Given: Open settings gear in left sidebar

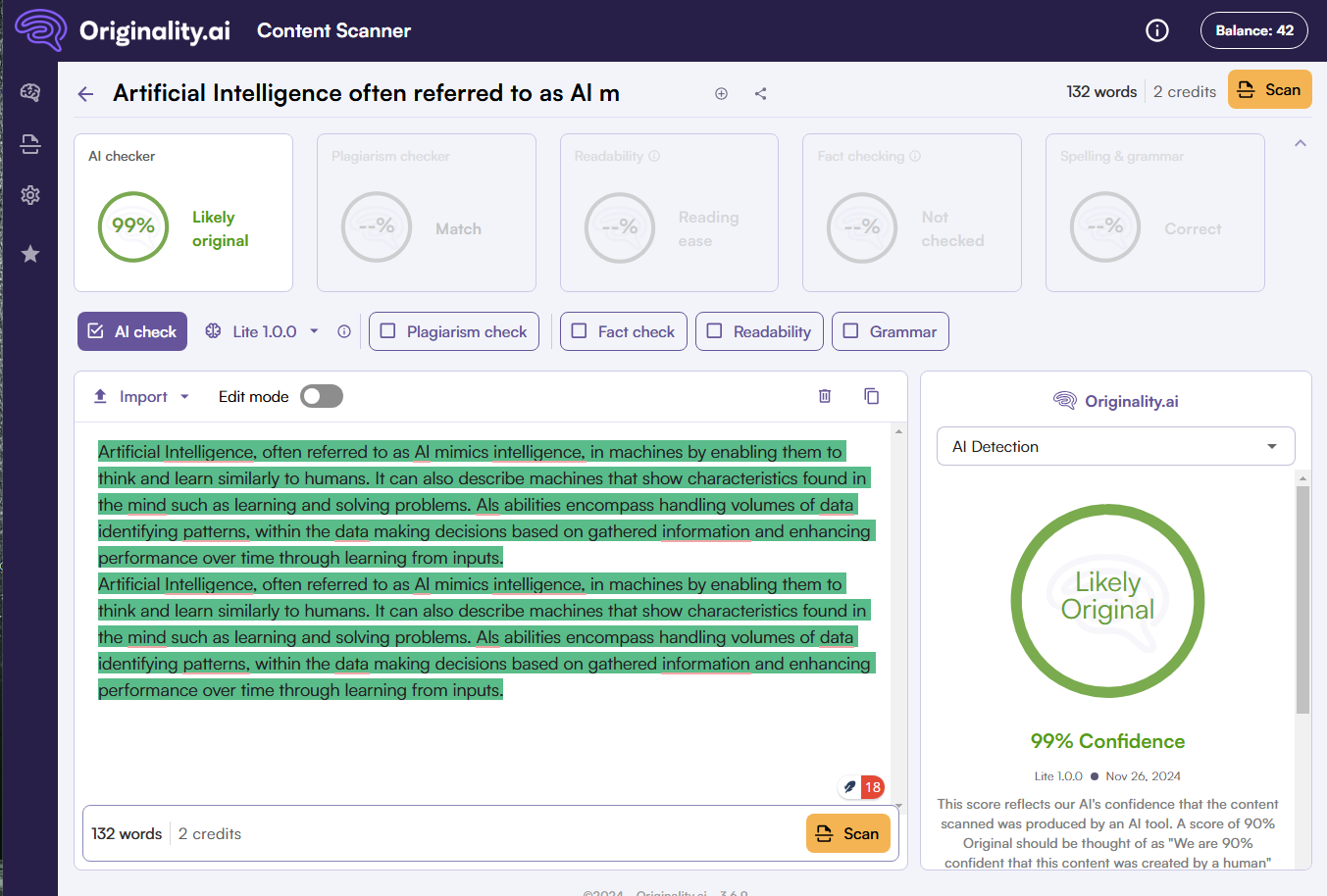Looking at the screenshot, I should (30, 195).
